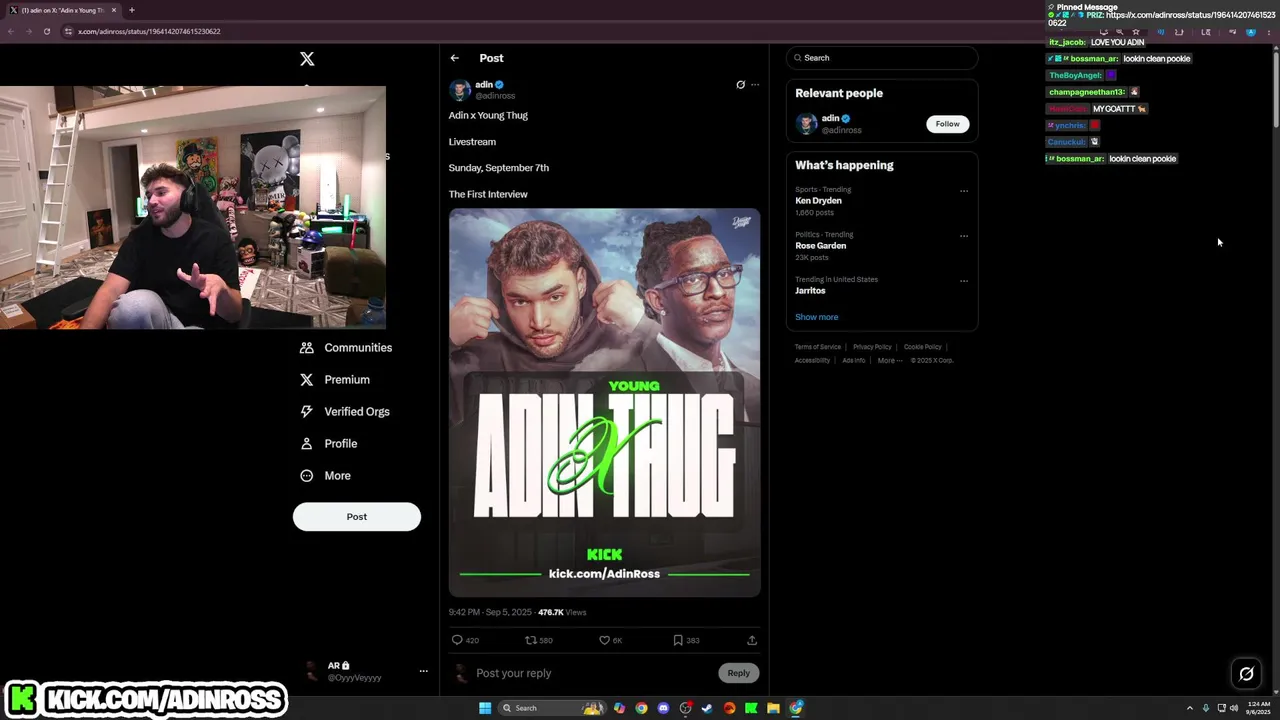Open options for the Ken Dryden trend
The height and width of the screenshot is (720, 1280).
964,191
